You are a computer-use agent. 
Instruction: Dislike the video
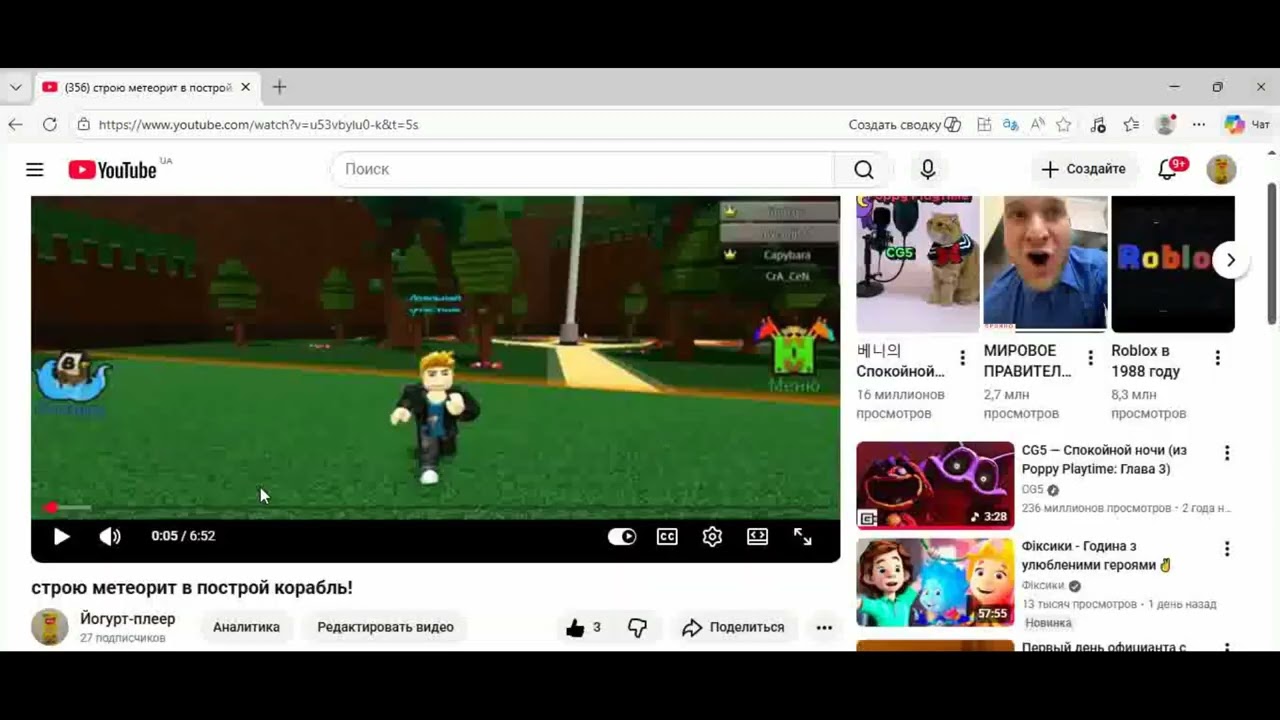point(637,628)
